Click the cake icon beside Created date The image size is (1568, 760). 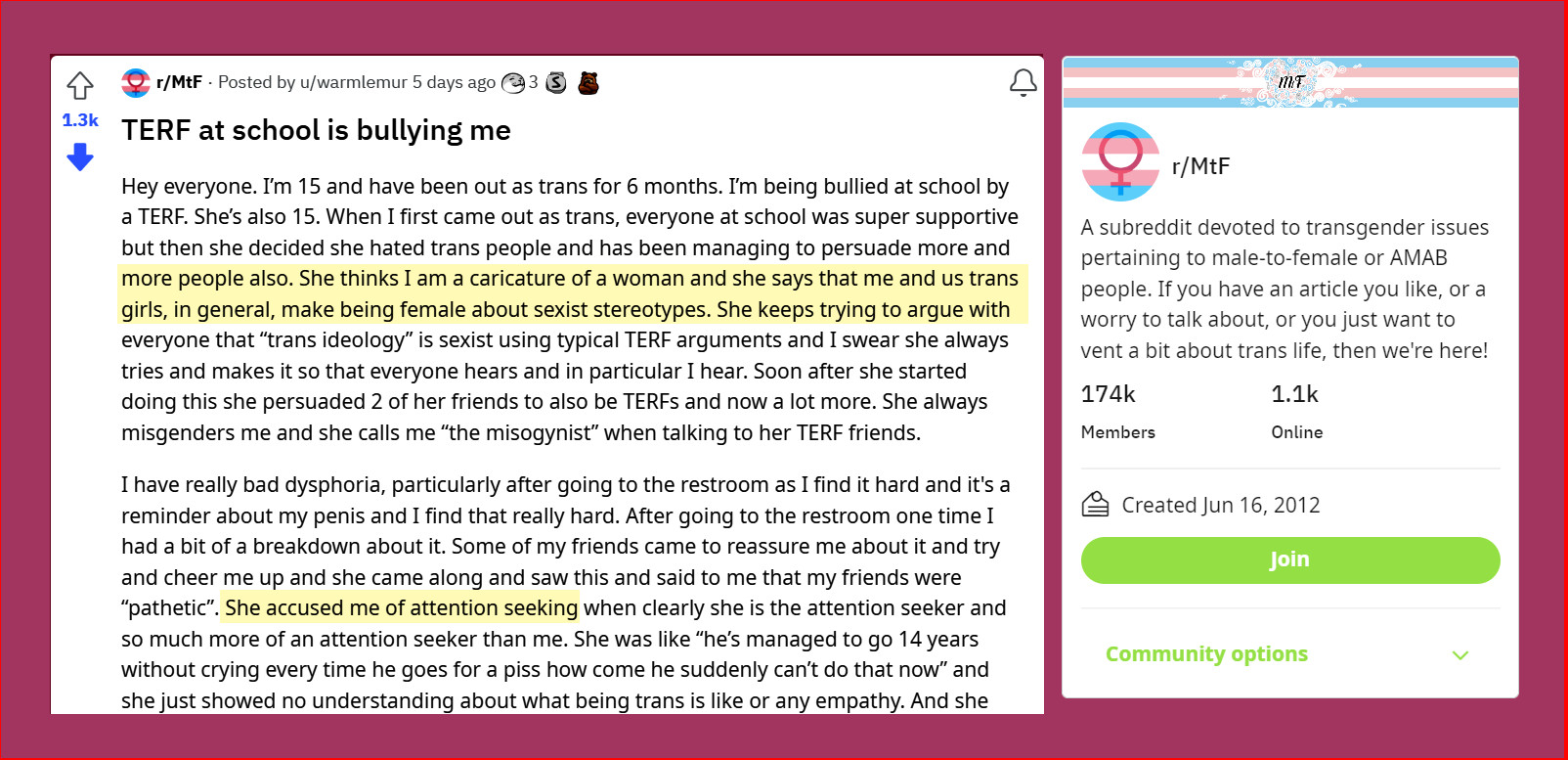pos(1095,505)
